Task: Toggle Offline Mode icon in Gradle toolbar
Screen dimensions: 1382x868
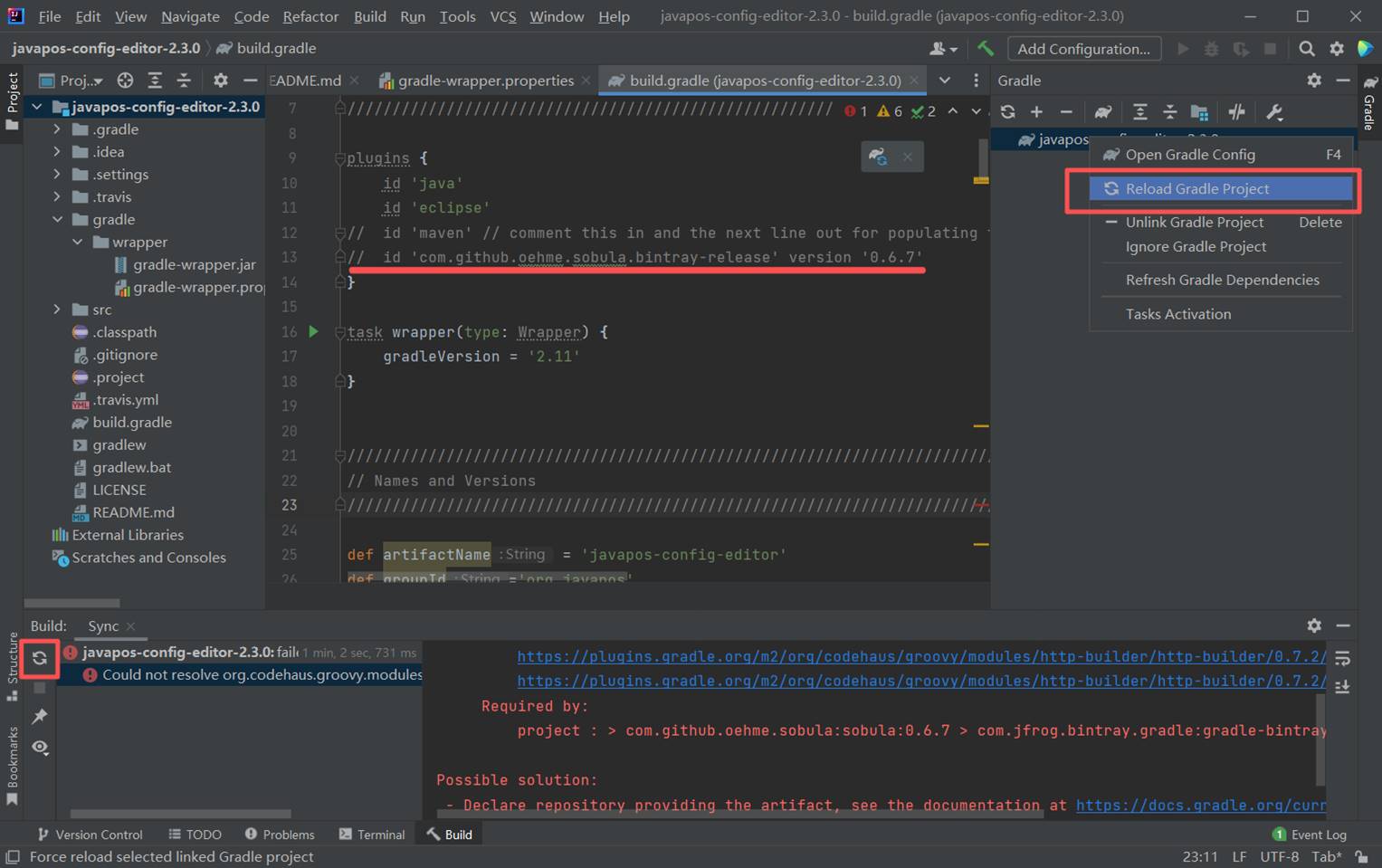Action: pyautogui.click(x=1236, y=112)
